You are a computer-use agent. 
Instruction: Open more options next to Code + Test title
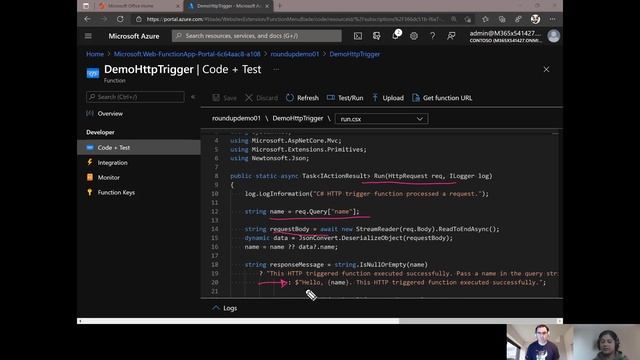276,69
